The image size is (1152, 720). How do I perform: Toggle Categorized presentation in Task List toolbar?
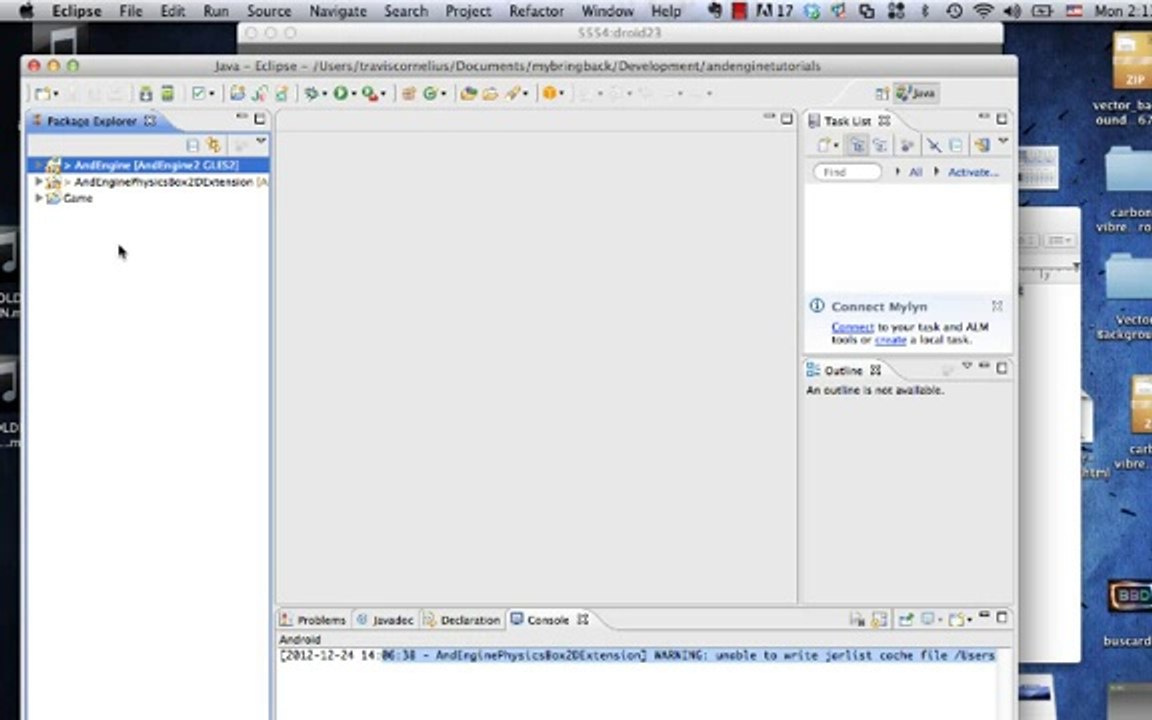point(857,145)
